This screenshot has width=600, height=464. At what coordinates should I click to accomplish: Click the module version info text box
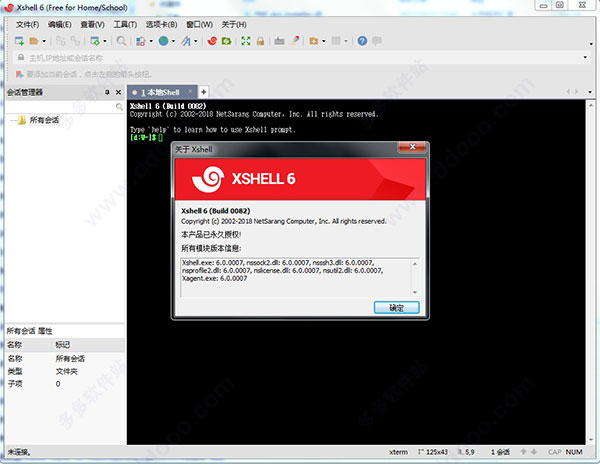[x=295, y=278]
